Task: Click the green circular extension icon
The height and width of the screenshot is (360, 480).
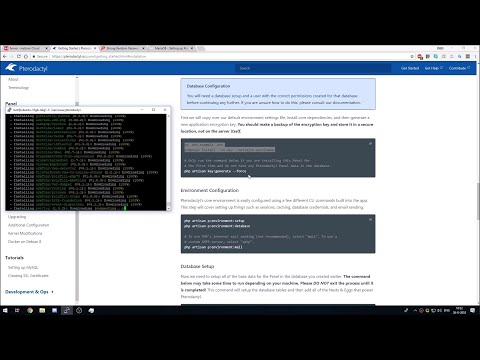Action: [x=436, y=56]
